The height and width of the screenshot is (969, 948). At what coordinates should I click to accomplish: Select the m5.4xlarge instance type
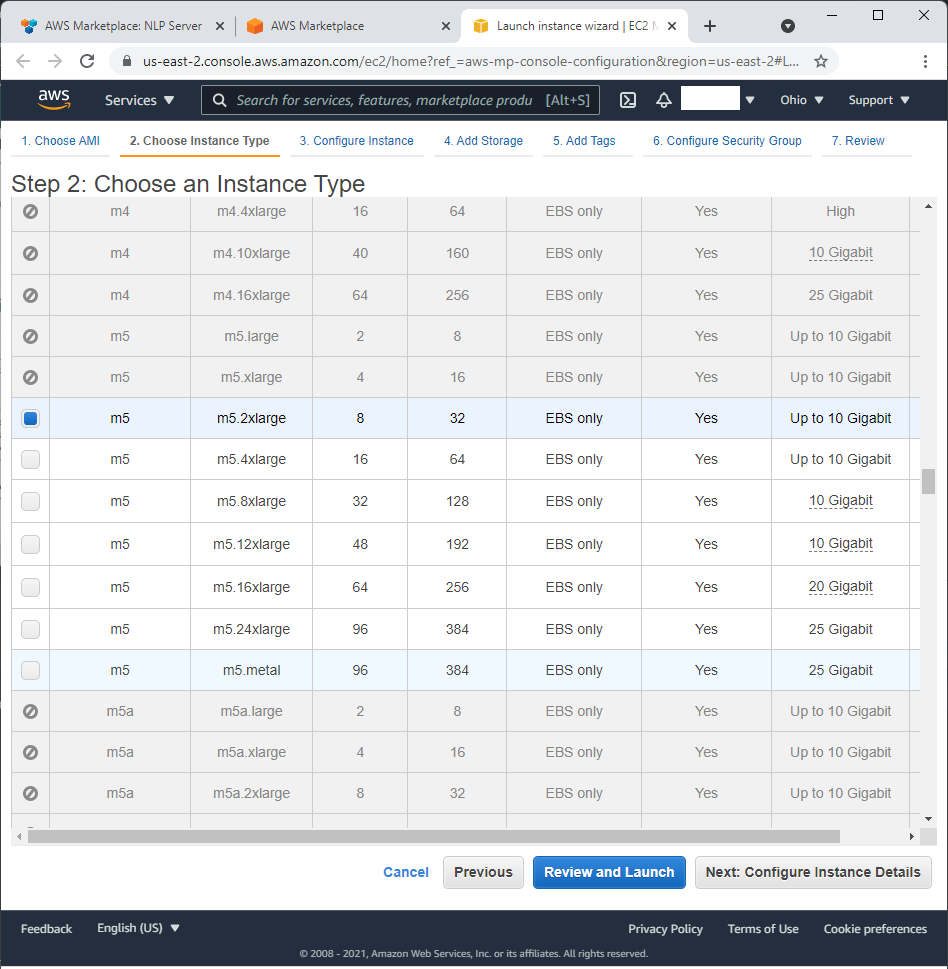[x=30, y=459]
